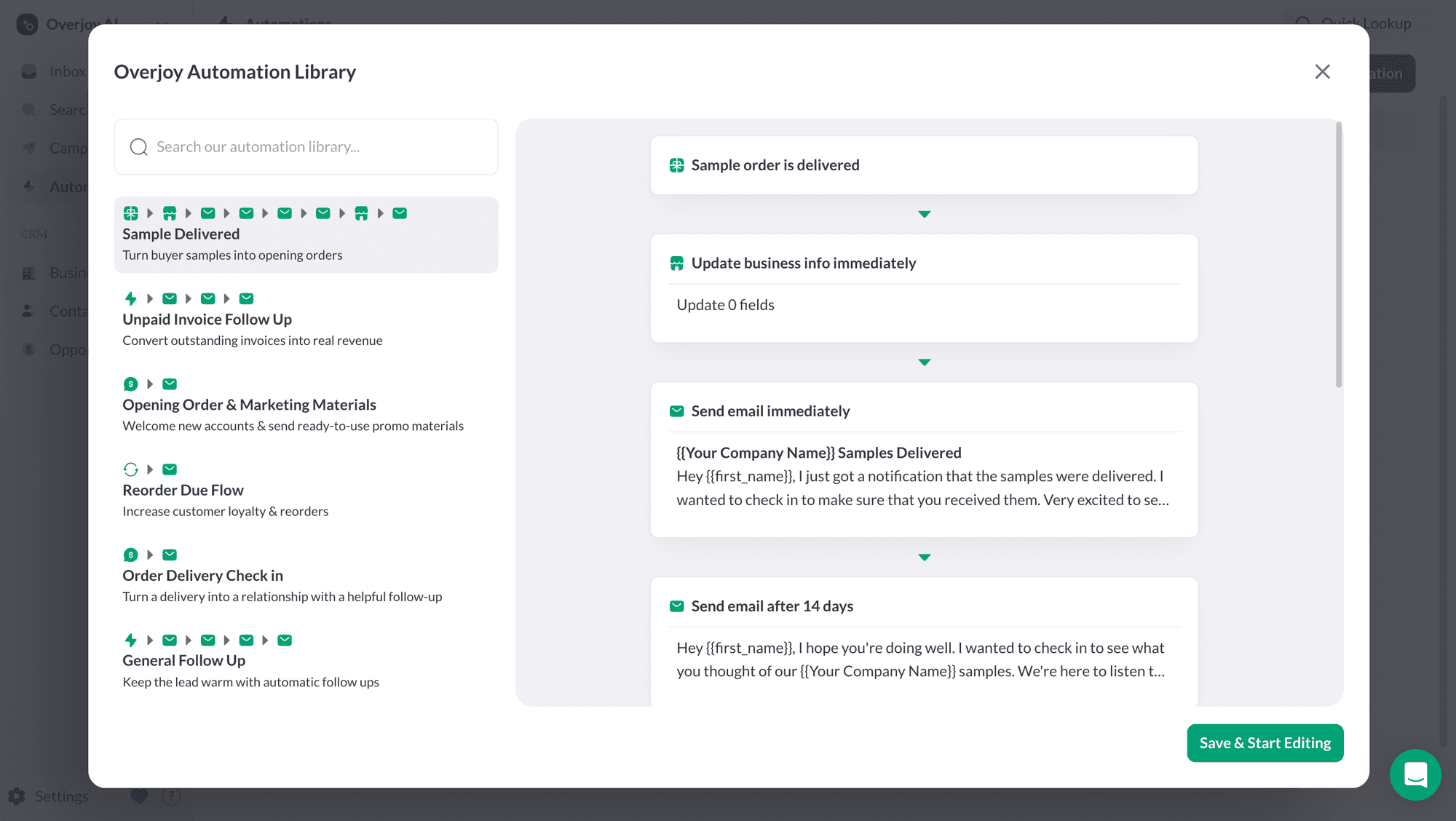Click the lightning bolt icon on Unpaid Invoice Follow Up
Image resolution: width=1456 pixels, height=821 pixels.
(131, 298)
